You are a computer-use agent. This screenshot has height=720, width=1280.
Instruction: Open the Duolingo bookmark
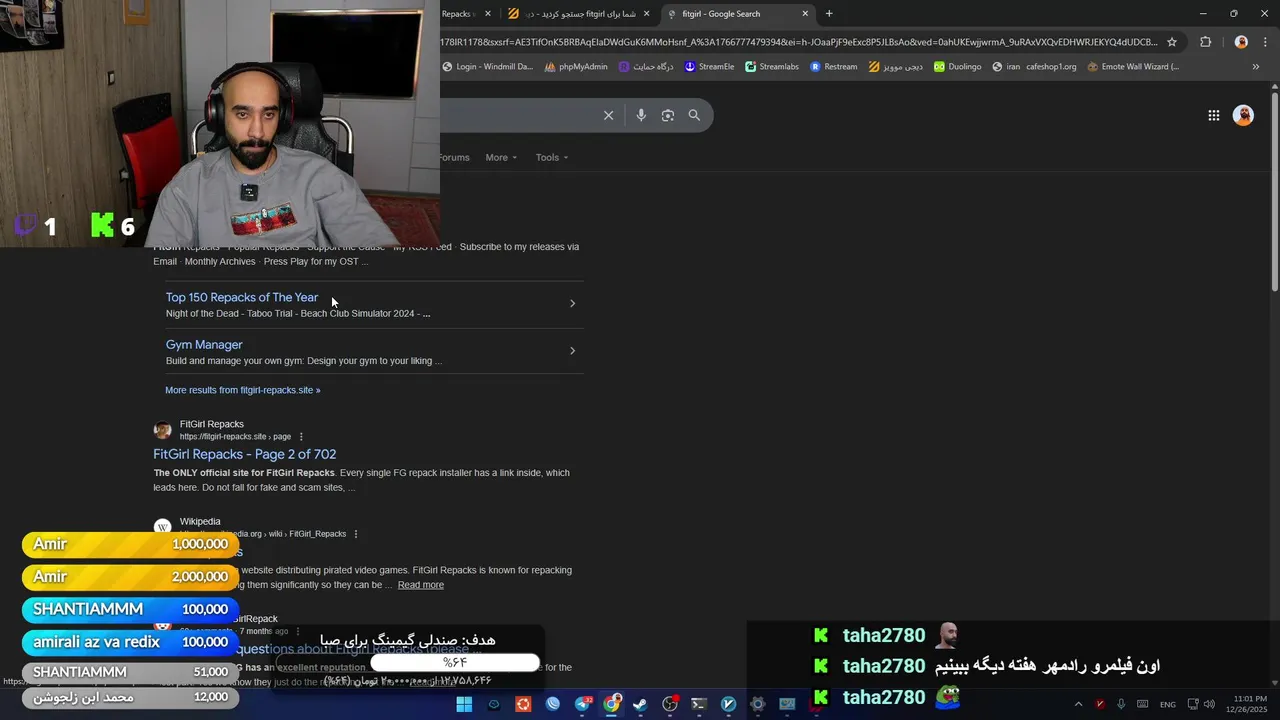click(x=957, y=67)
